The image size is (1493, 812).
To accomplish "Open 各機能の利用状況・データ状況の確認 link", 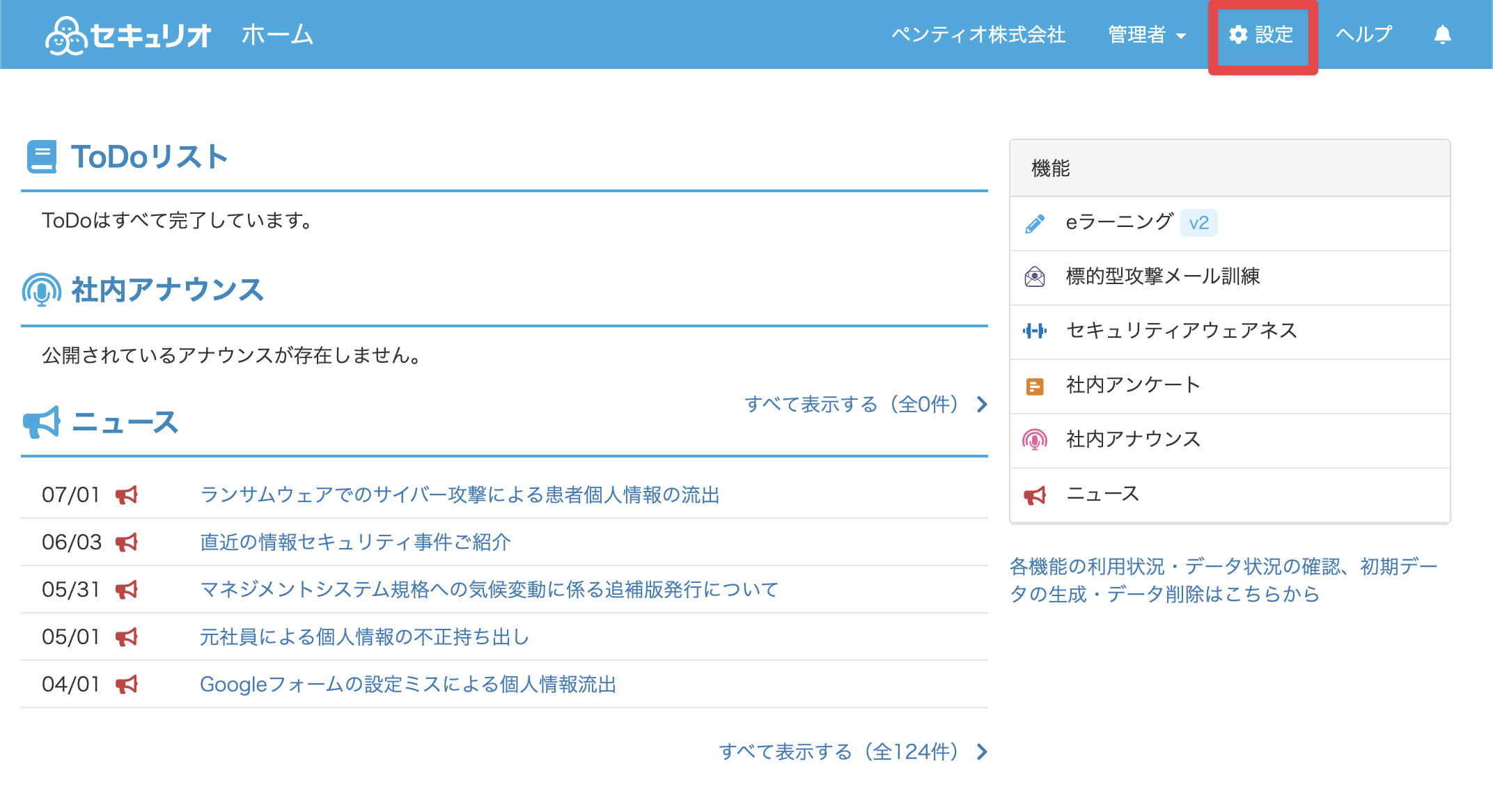I will [1224, 580].
